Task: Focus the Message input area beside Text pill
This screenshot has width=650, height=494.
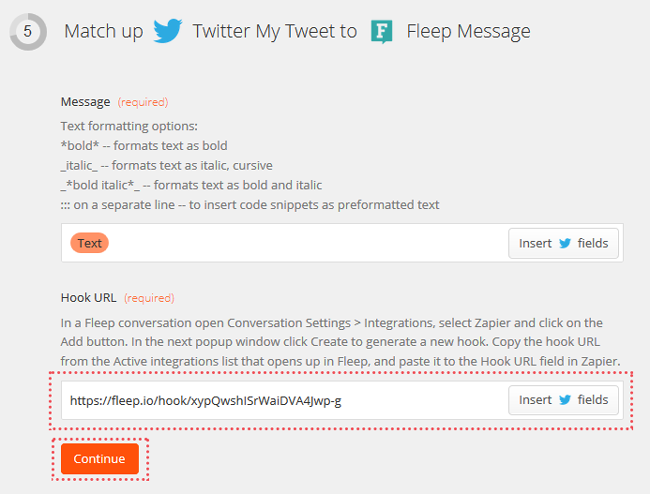Action: coord(308,243)
